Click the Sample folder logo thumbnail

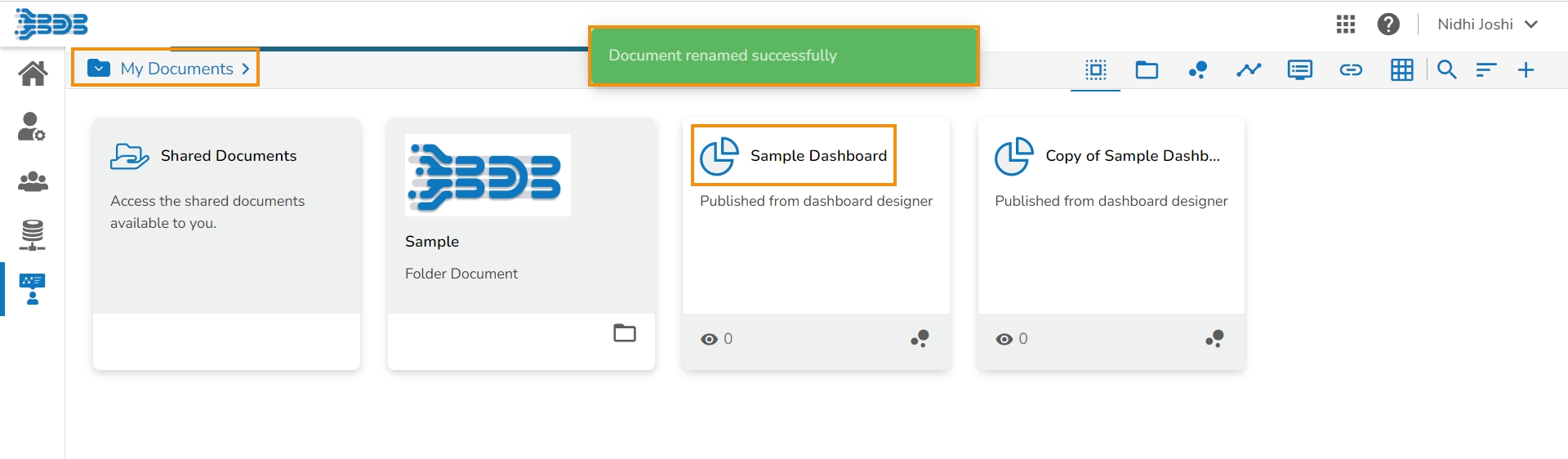[488, 176]
